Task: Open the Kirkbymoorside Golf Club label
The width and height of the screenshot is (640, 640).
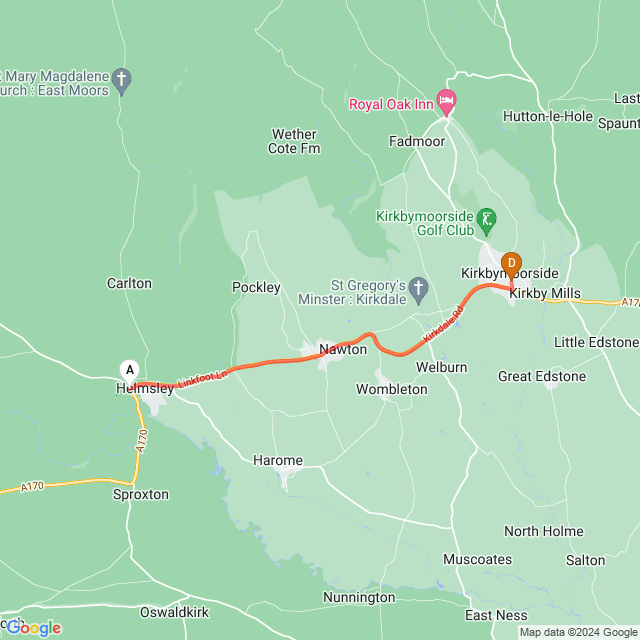Action: click(x=425, y=223)
